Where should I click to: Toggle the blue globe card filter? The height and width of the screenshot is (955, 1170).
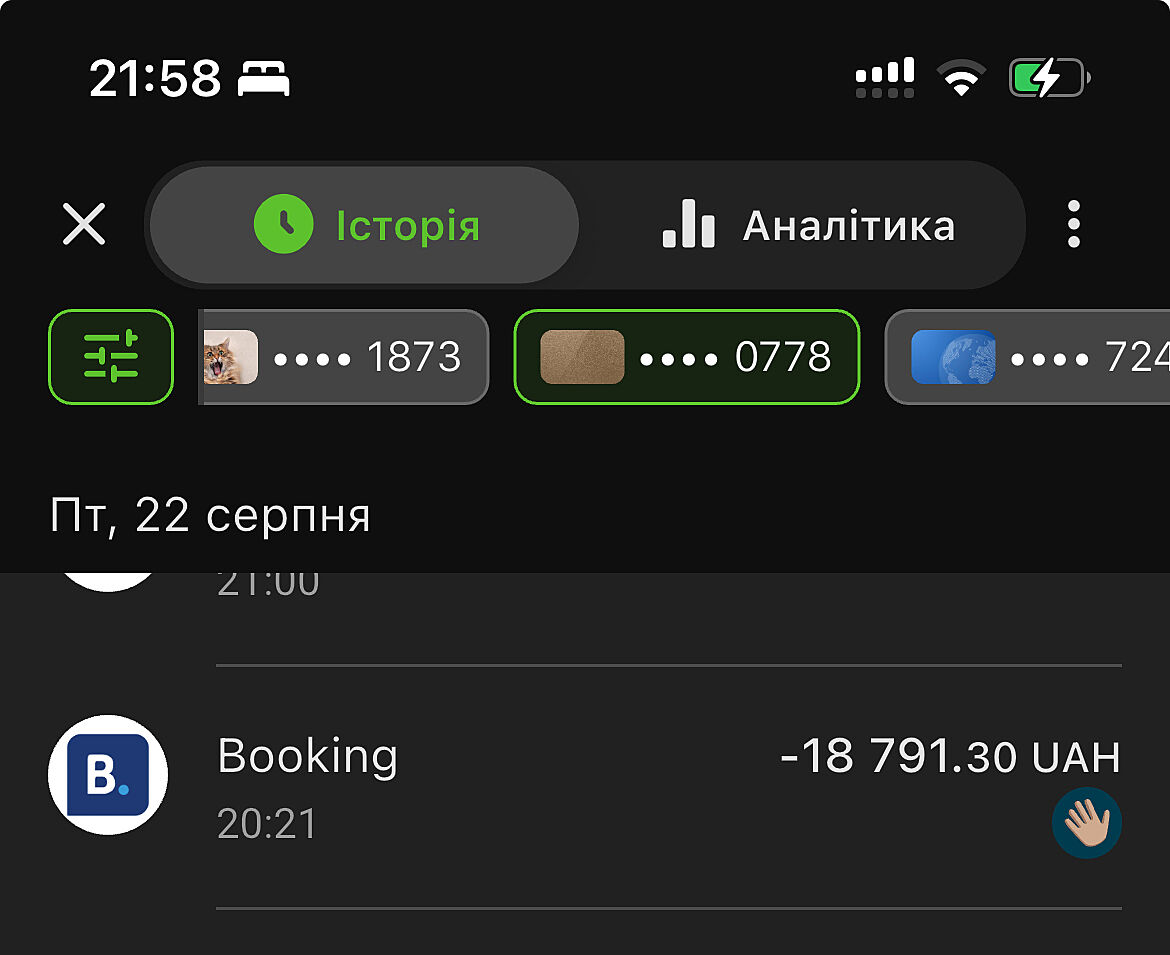(1030, 357)
